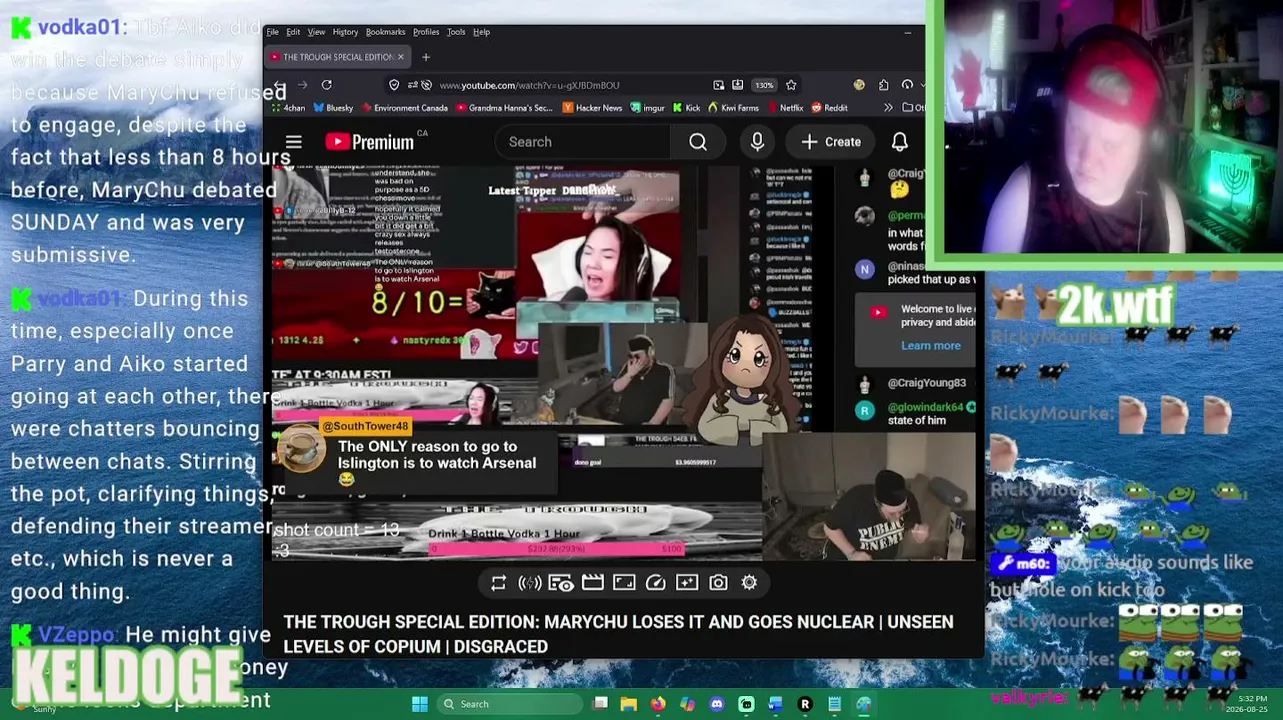Click the fullscreen rectangle icon under the video
The image size is (1283, 720).
click(624, 583)
